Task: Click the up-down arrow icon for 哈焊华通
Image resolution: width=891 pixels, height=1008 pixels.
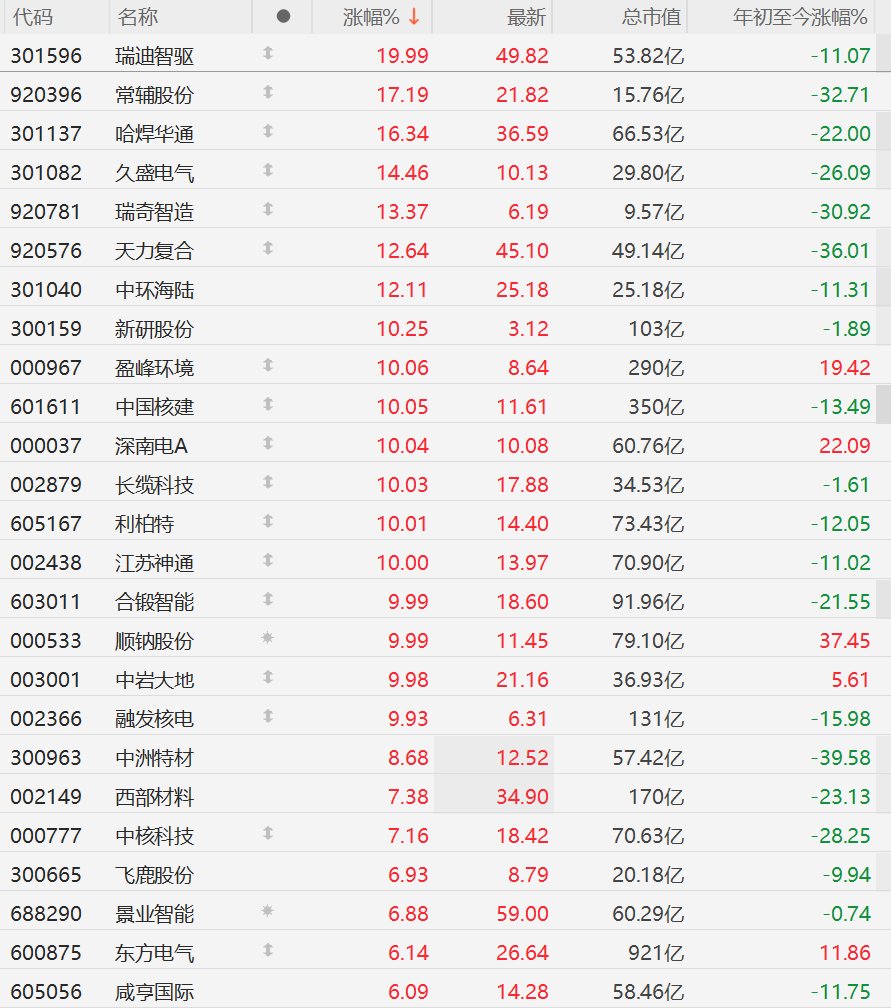Action: coord(268,131)
